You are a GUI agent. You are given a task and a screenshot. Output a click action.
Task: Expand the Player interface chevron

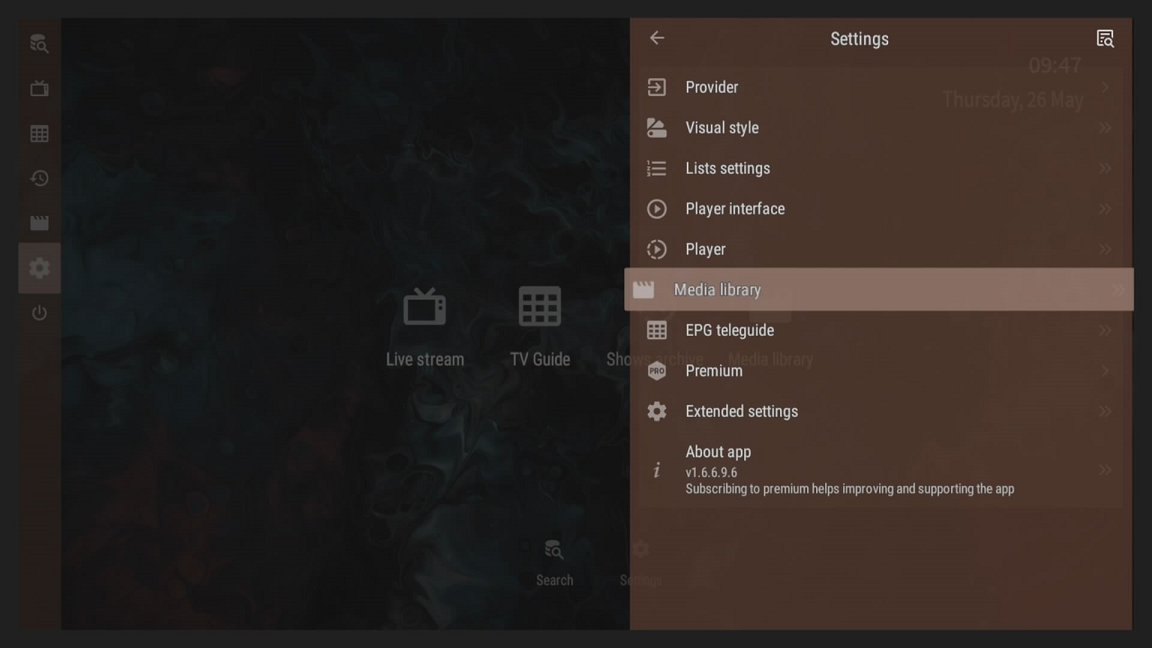1105,209
